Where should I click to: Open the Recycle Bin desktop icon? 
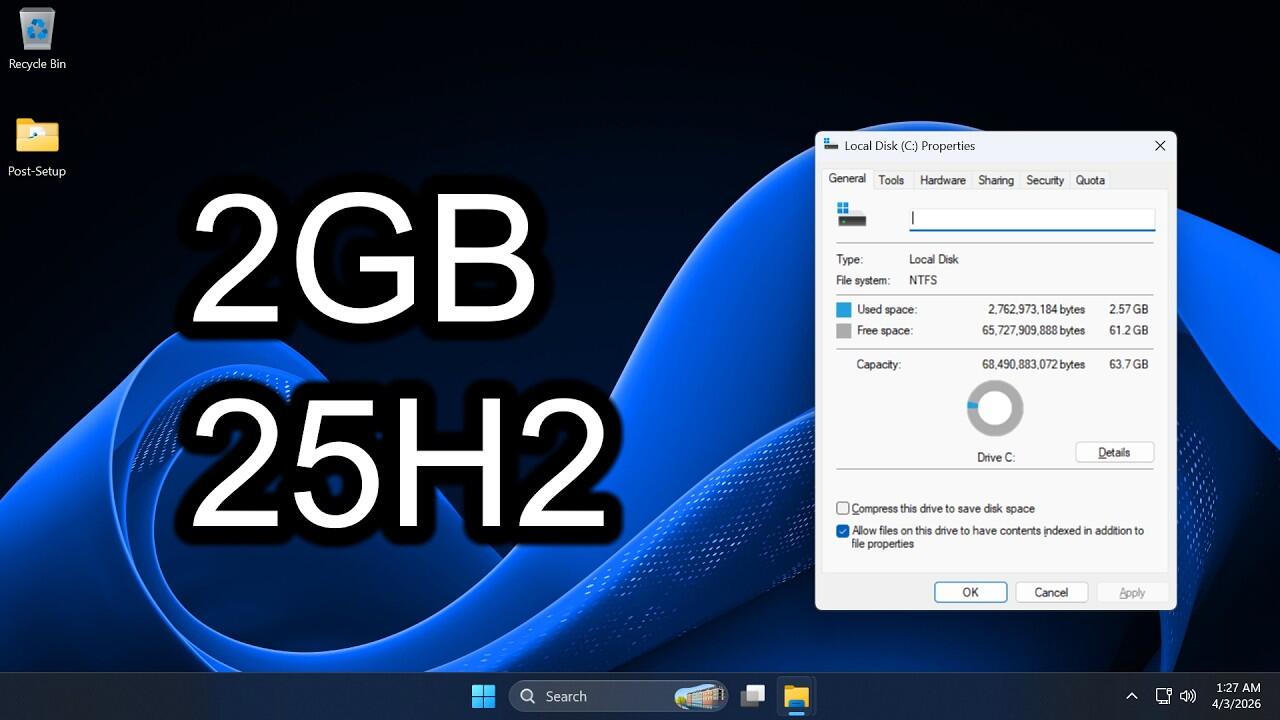[37, 30]
